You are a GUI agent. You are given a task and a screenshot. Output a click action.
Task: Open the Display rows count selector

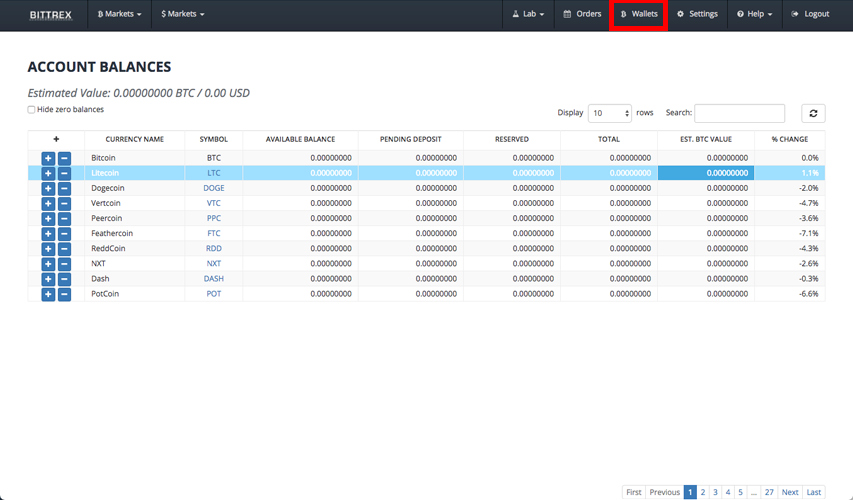click(x=610, y=113)
